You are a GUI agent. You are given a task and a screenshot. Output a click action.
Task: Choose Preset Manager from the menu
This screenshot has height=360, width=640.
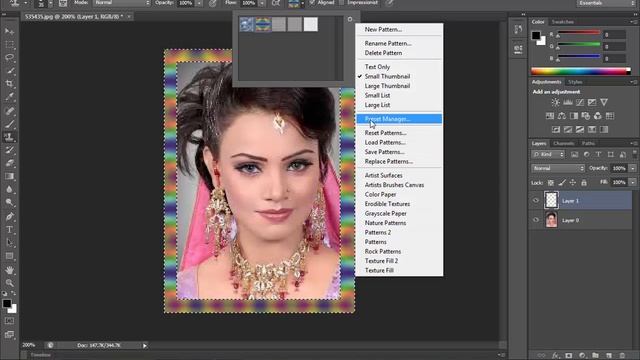tap(399, 119)
